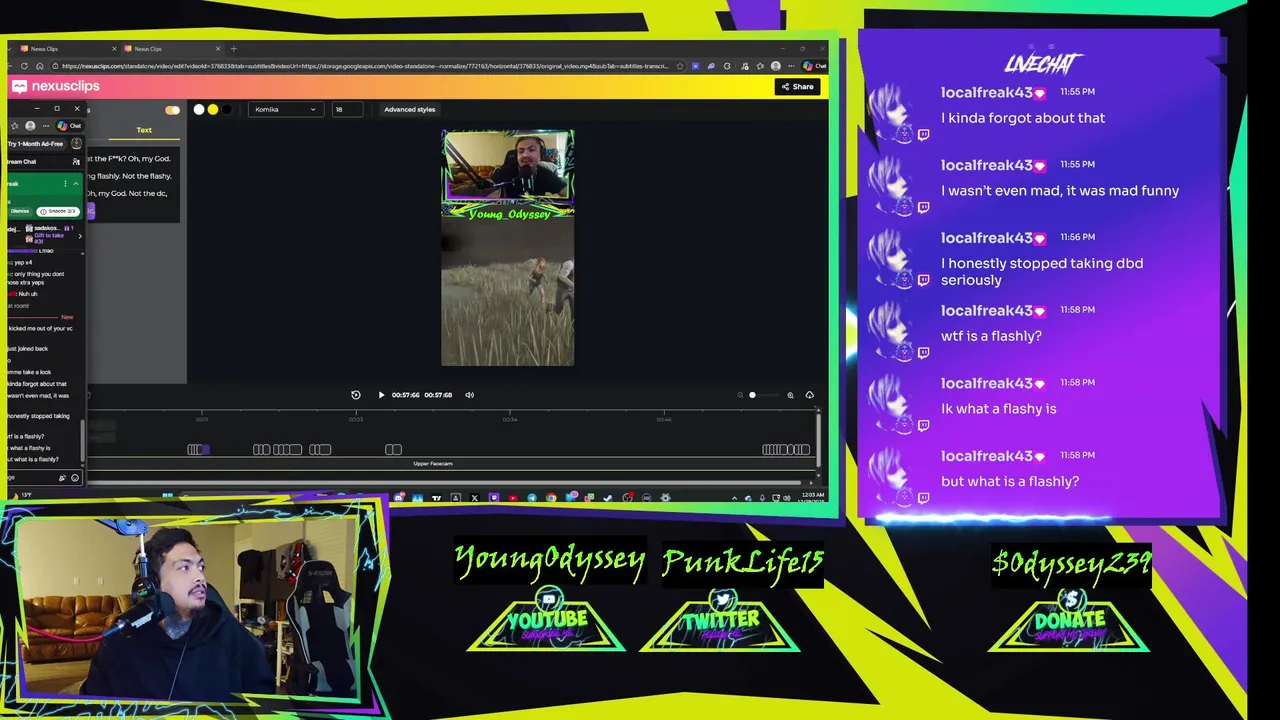Click the timeline zoom-out magnifier icon
Image resolution: width=1280 pixels, height=720 pixels.
tap(740, 395)
